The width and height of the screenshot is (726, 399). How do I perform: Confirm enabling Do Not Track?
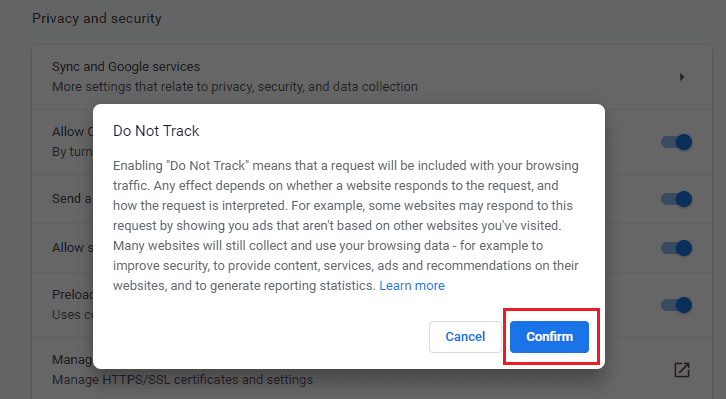coord(549,337)
